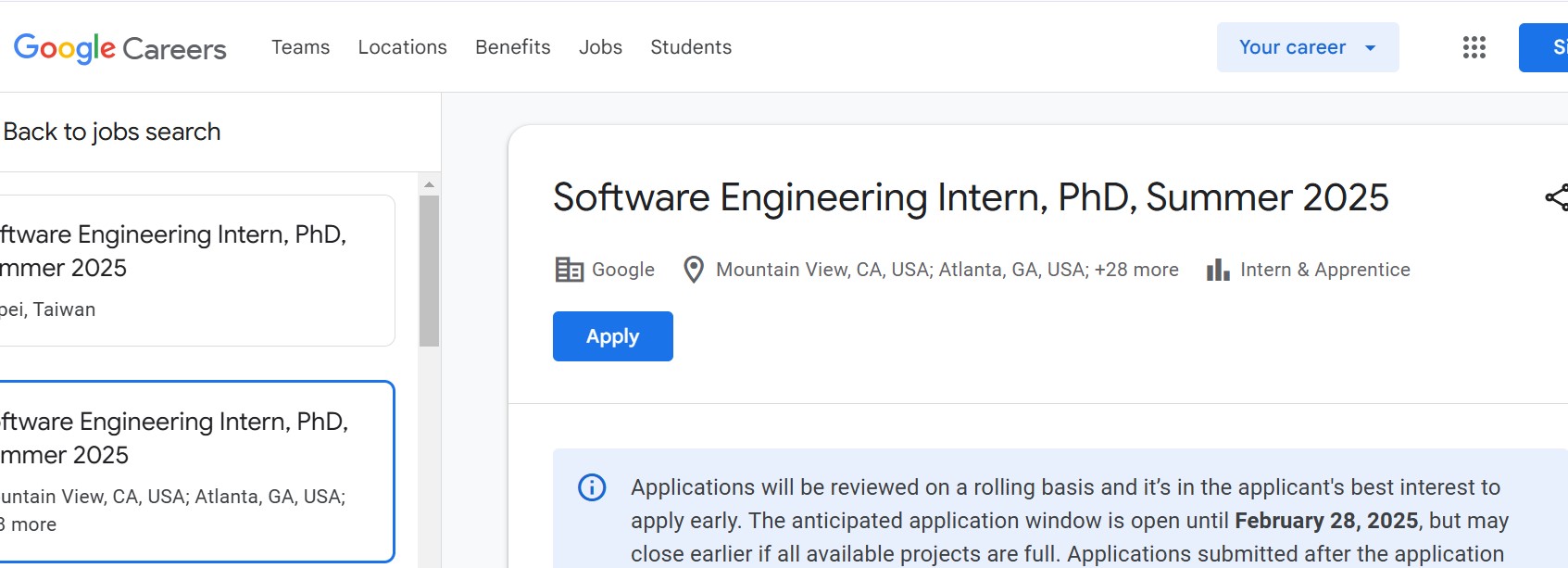Screen dimensions: 1568x568
Task: Go to the Google Careers logo
Action: 120,48
